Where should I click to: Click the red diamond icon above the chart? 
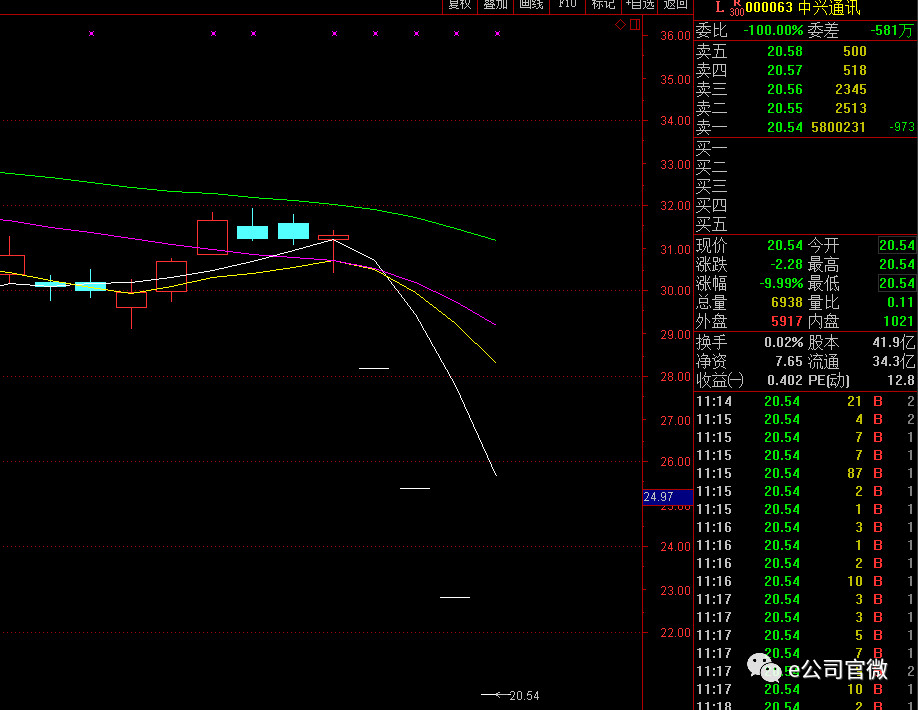click(x=620, y=23)
